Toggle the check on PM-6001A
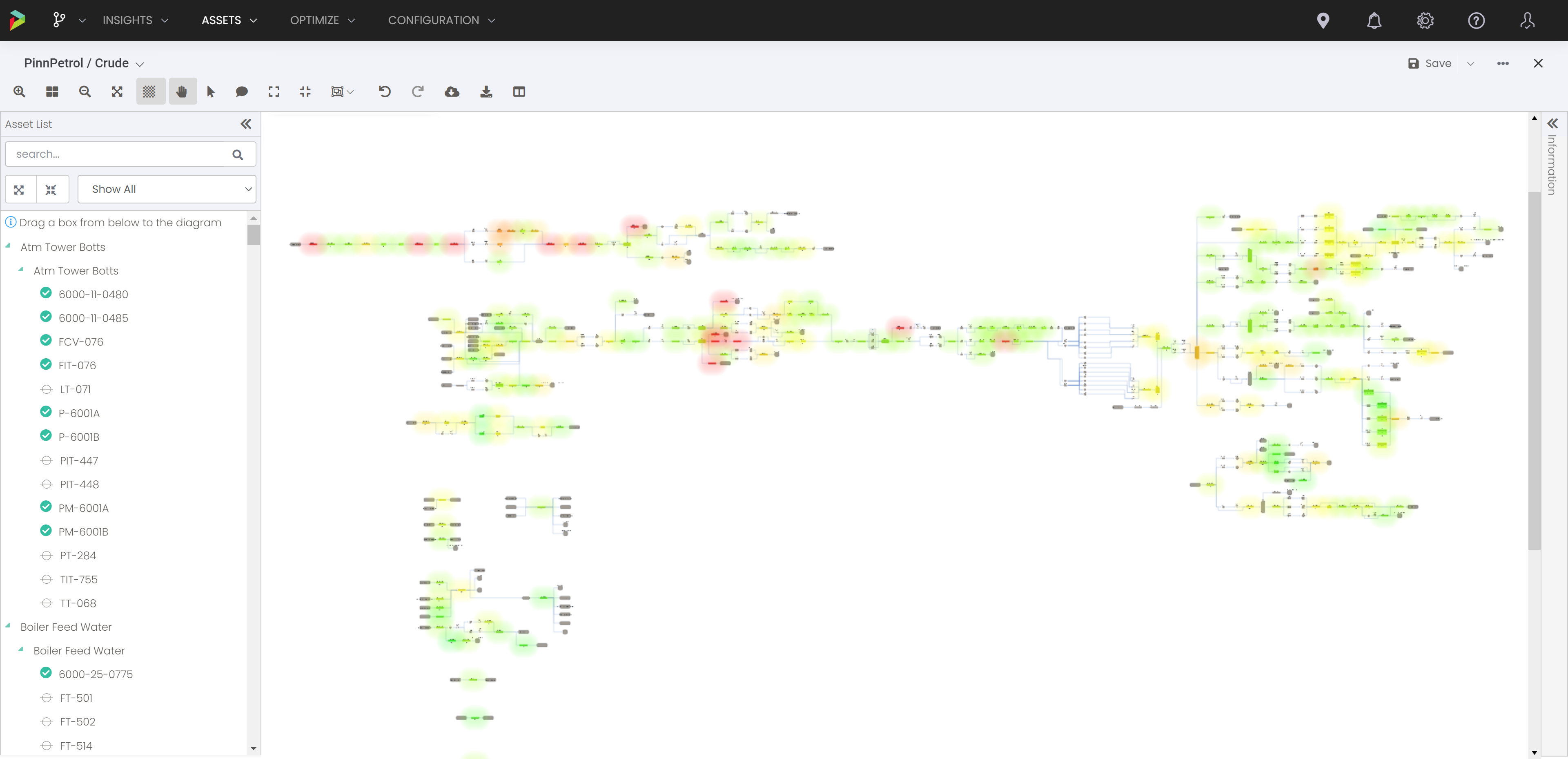The image size is (1568, 759). [46, 507]
